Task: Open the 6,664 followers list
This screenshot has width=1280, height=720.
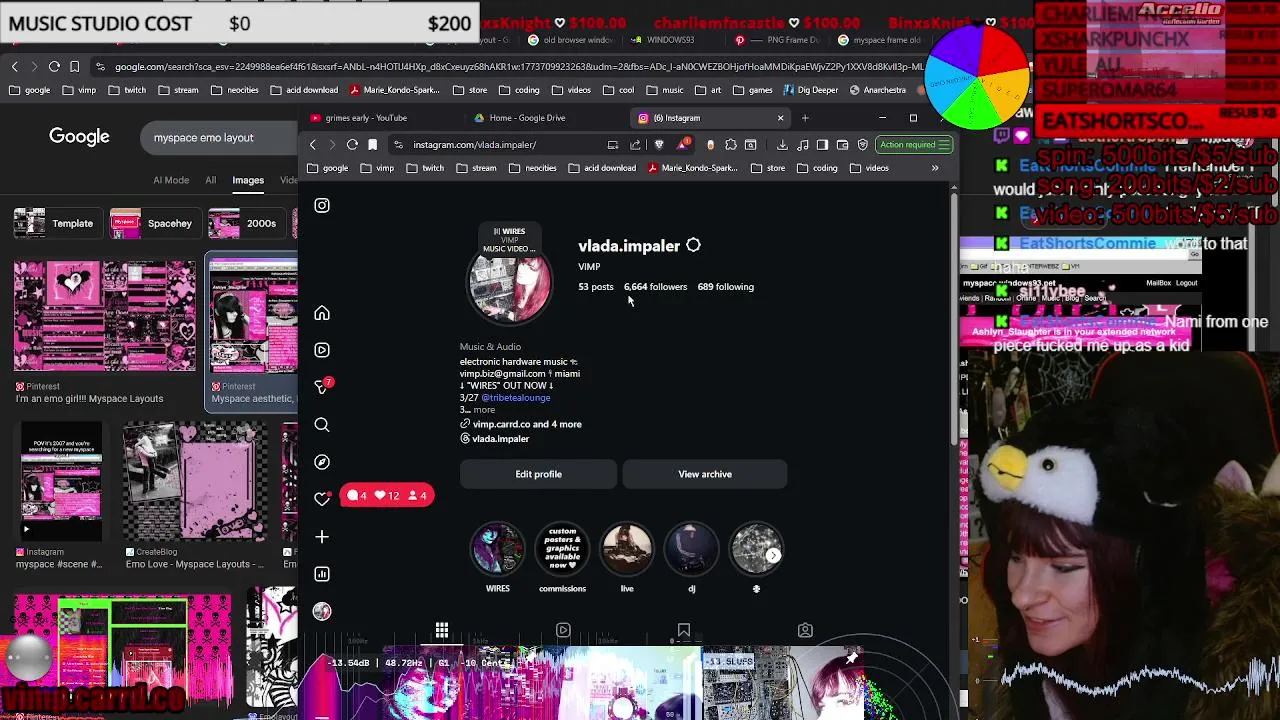Action: point(655,287)
